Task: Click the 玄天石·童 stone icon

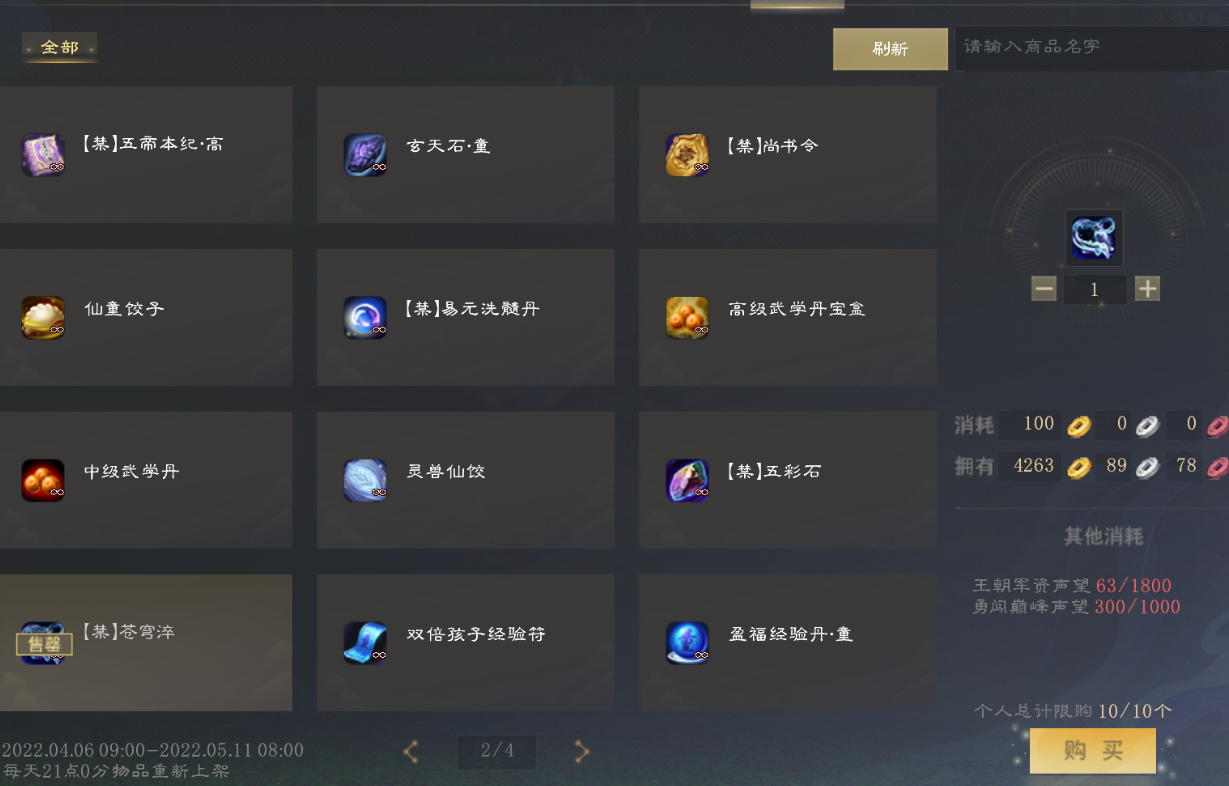Action: coord(365,155)
